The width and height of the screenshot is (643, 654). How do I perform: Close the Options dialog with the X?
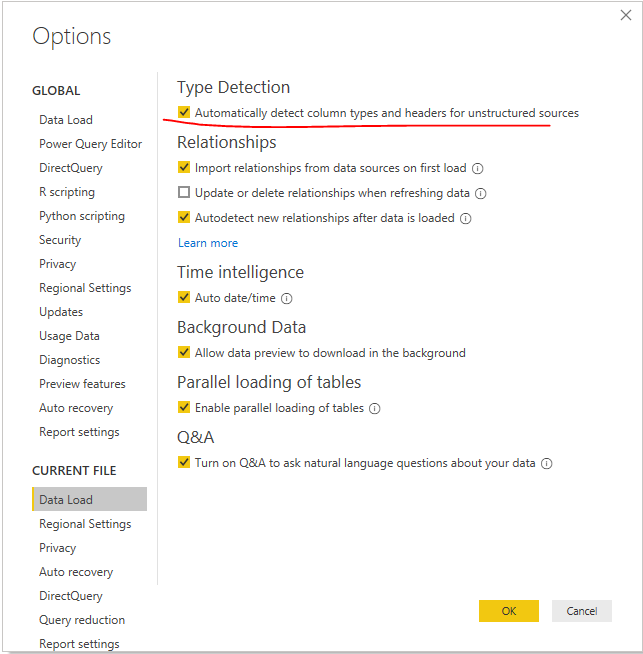626,15
